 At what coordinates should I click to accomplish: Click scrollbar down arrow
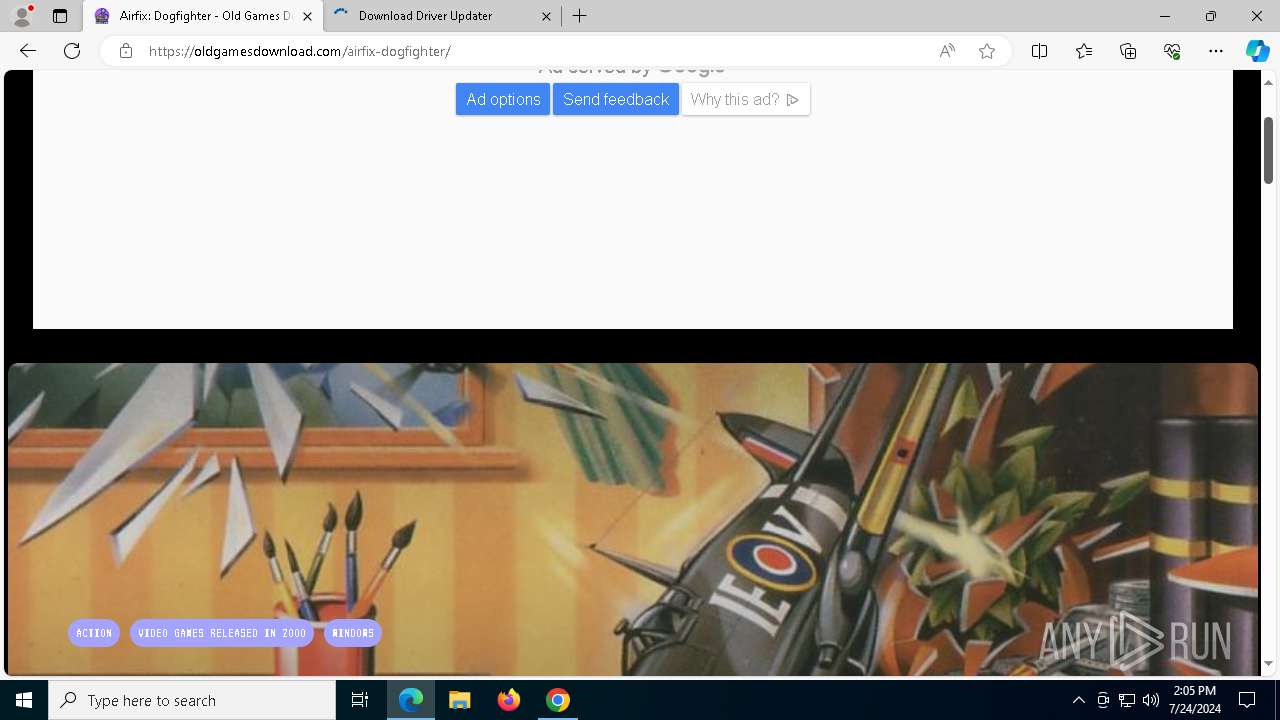coord(1268,664)
